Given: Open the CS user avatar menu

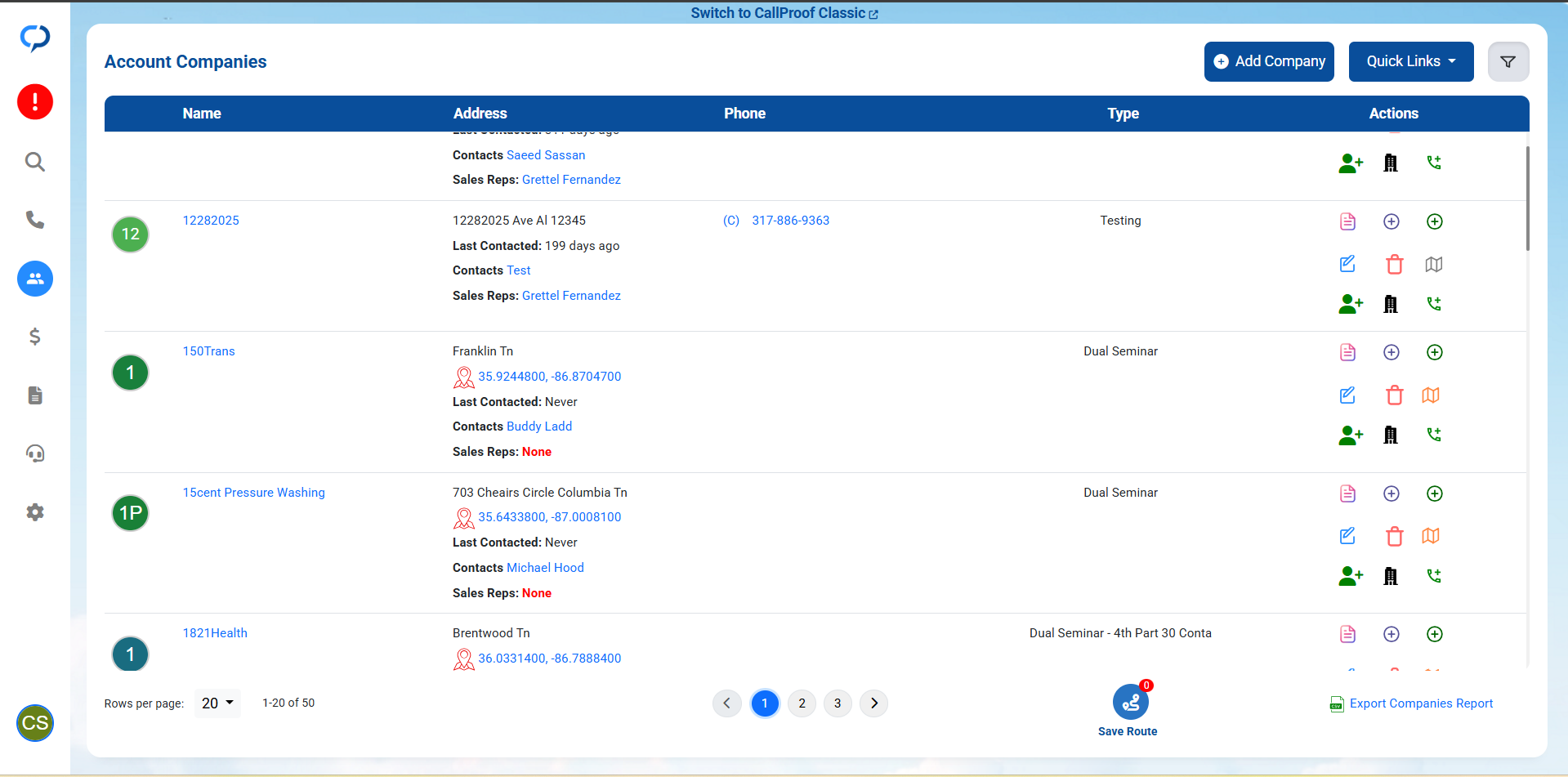Looking at the screenshot, I should point(35,723).
